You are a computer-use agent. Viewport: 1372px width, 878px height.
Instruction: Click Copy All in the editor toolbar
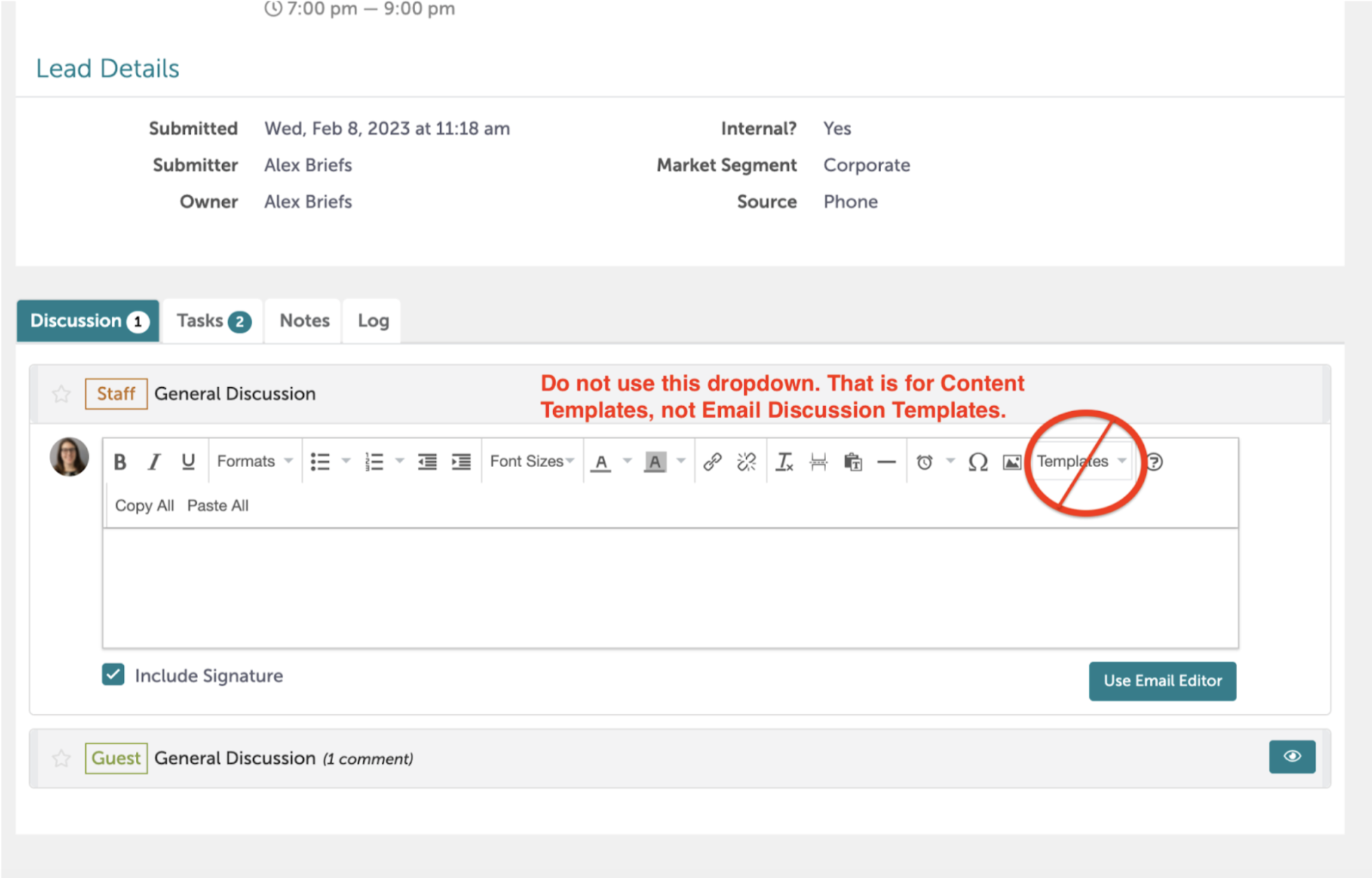(x=144, y=506)
